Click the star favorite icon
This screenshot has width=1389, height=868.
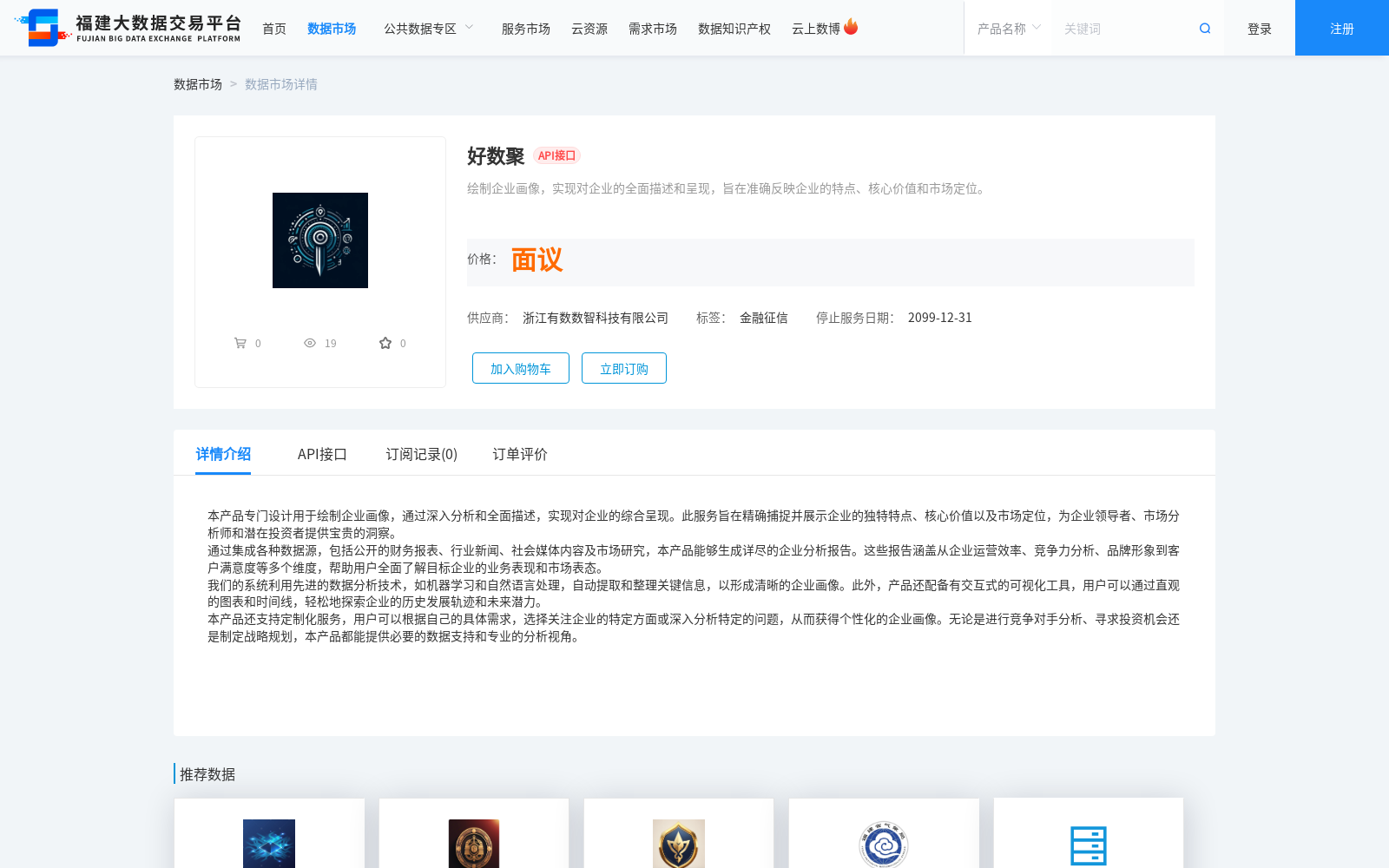(x=385, y=343)
